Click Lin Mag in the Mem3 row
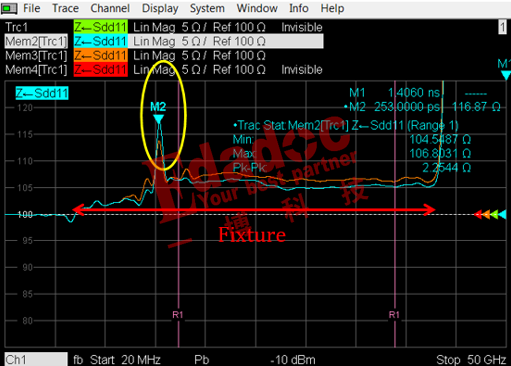The width and height of the screenshot is (511, 366). 154,56
